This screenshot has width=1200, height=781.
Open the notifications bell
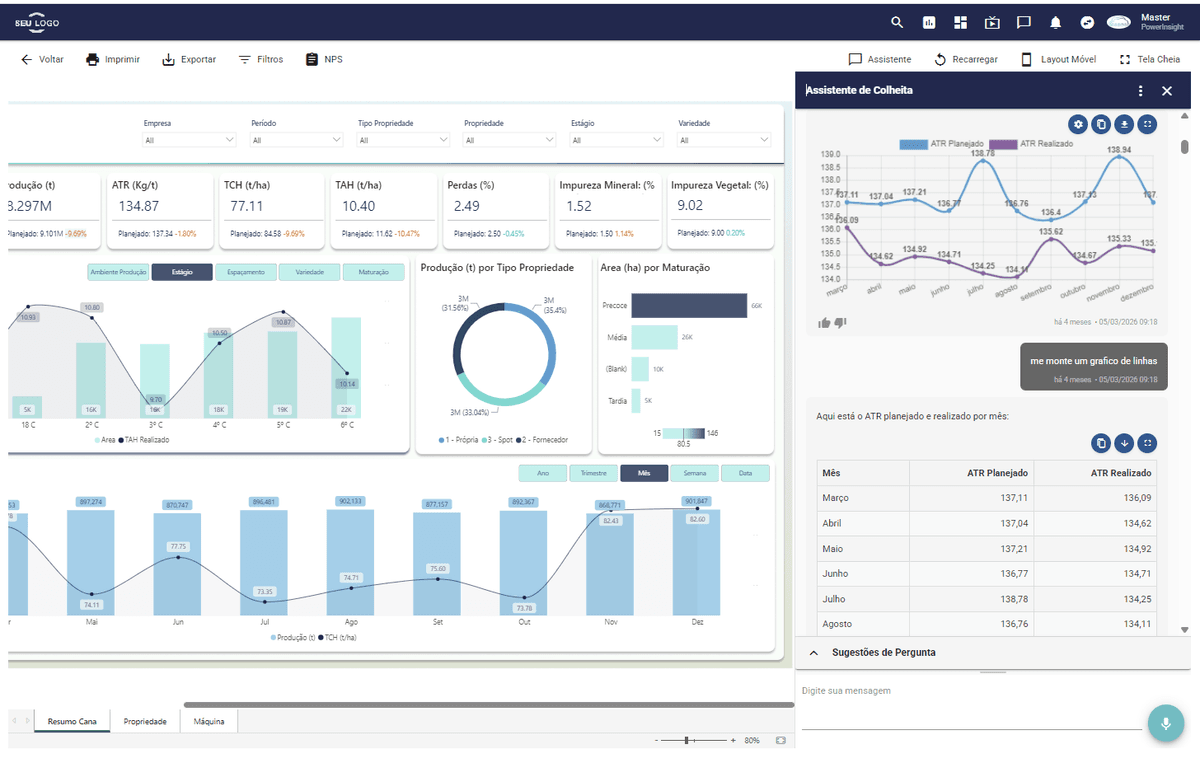[x=1055, y=22]
